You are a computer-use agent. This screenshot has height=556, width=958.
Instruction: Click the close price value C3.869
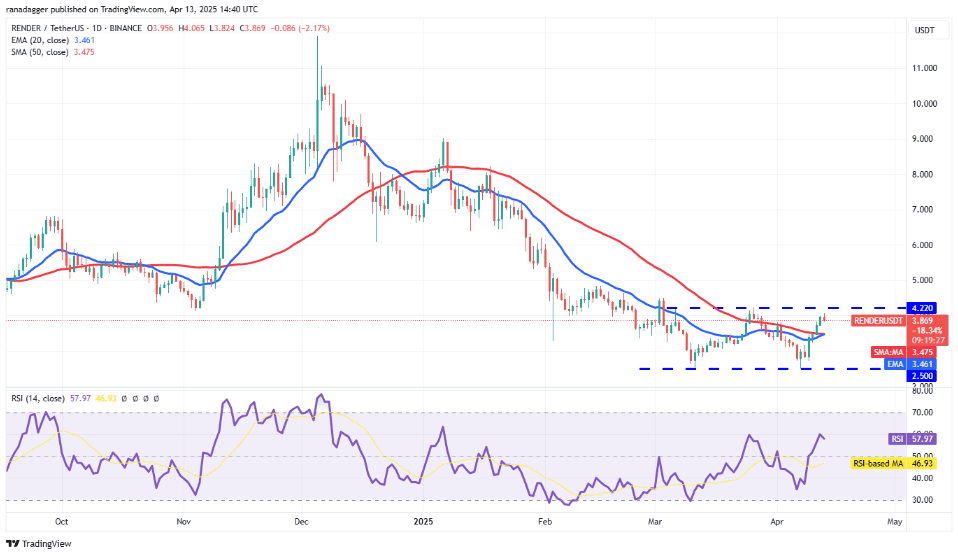252,28
